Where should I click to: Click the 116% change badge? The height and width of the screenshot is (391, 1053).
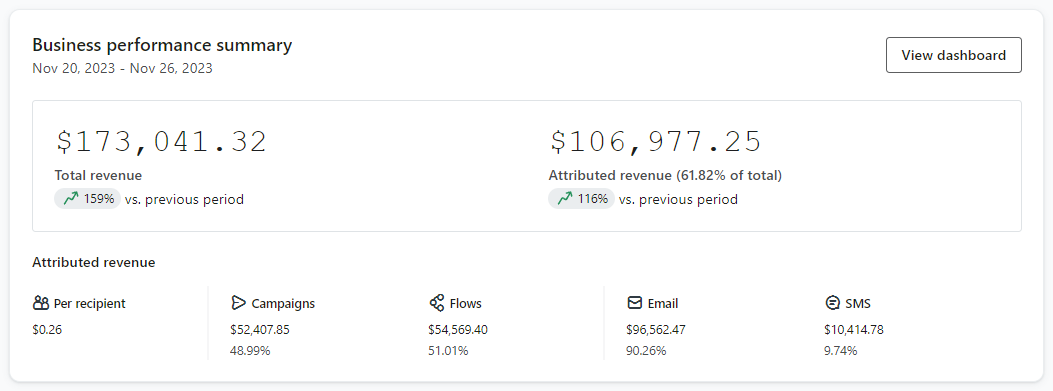pyautogui.click(x=582, y=199)
